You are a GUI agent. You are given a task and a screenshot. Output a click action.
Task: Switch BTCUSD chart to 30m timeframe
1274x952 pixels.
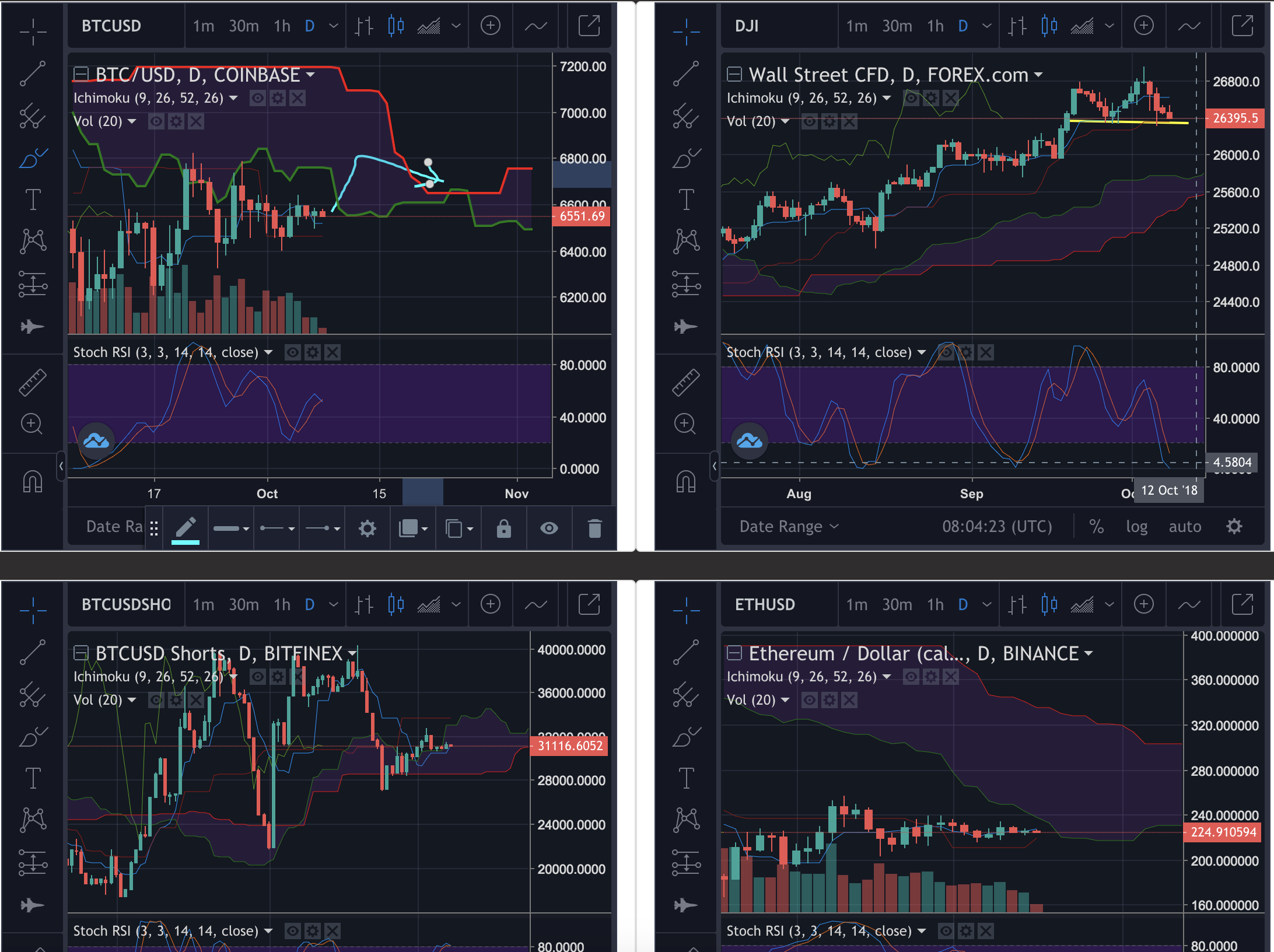click(244, 26)
